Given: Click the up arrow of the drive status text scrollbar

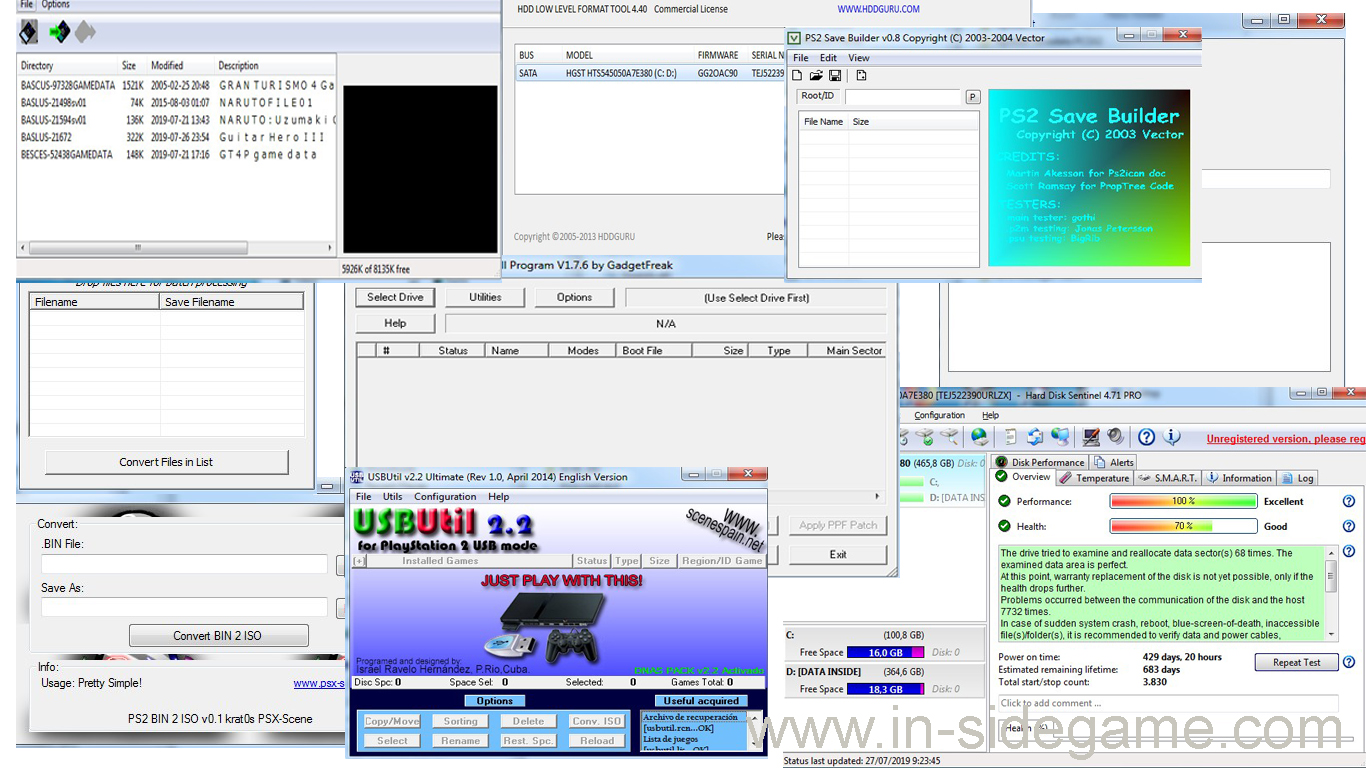Looking at the screenshot, I should pyautogui.click(x=1331, y=551).
